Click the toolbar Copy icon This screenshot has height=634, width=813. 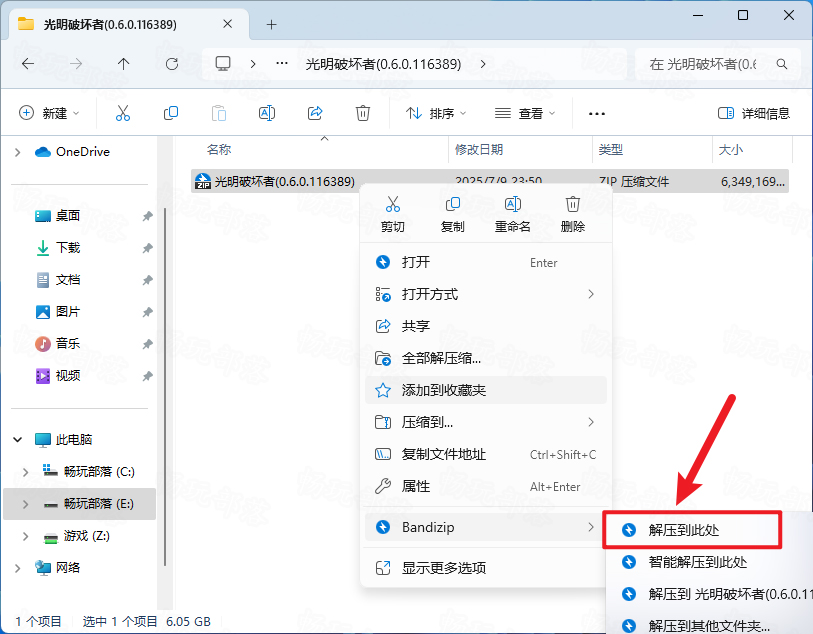coord(171,113)
